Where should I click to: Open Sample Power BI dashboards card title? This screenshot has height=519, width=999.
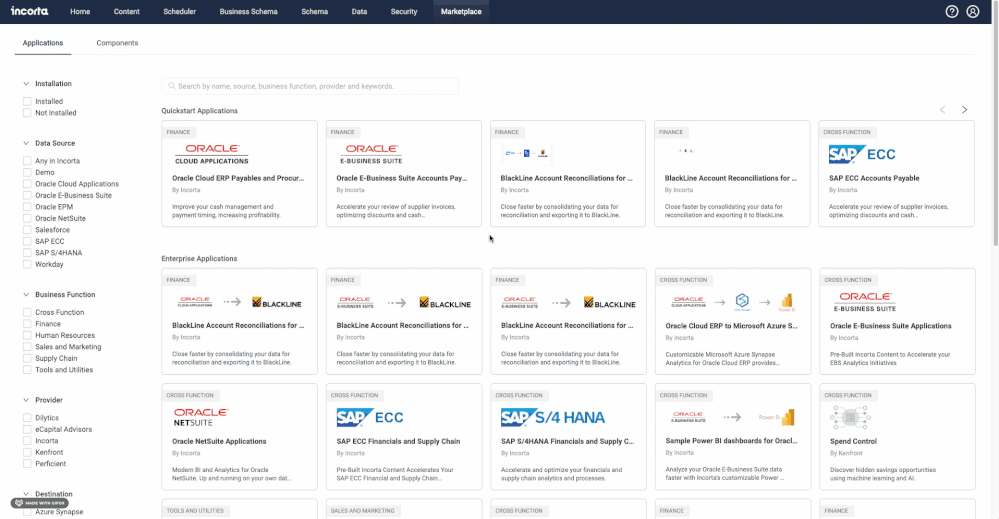[731, 441]
